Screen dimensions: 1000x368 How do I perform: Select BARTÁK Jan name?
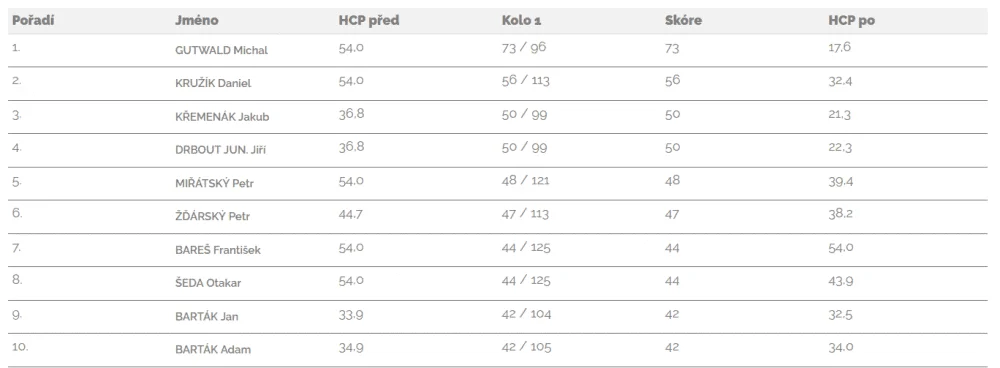pyautogui.click(x=207, y=316)
